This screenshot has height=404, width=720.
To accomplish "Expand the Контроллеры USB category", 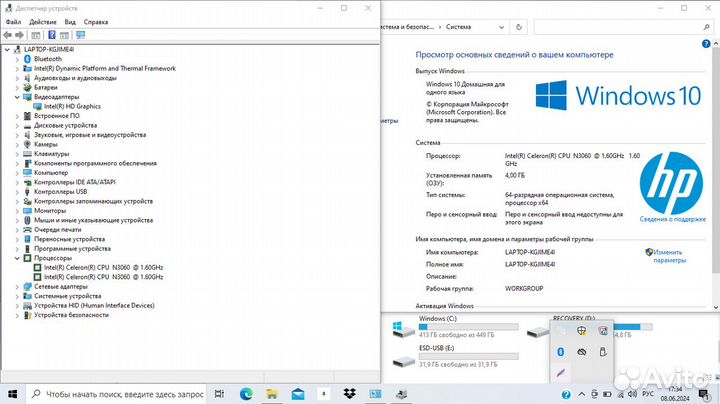I will click(x=17, y=191).
